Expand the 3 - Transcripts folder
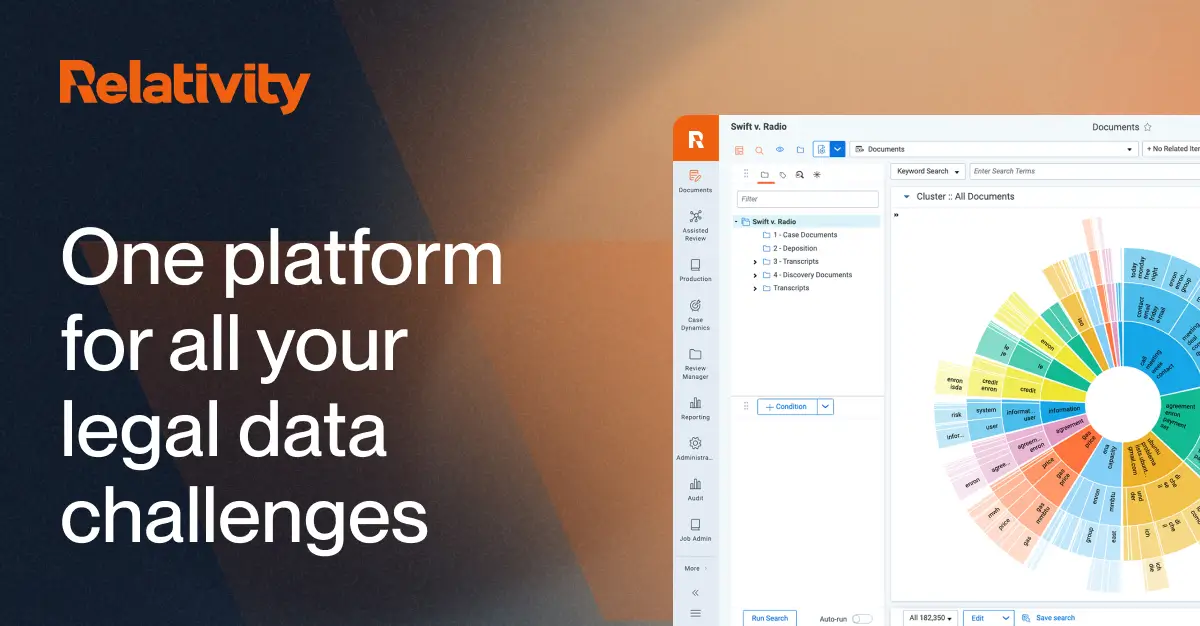 coord(755,261)
